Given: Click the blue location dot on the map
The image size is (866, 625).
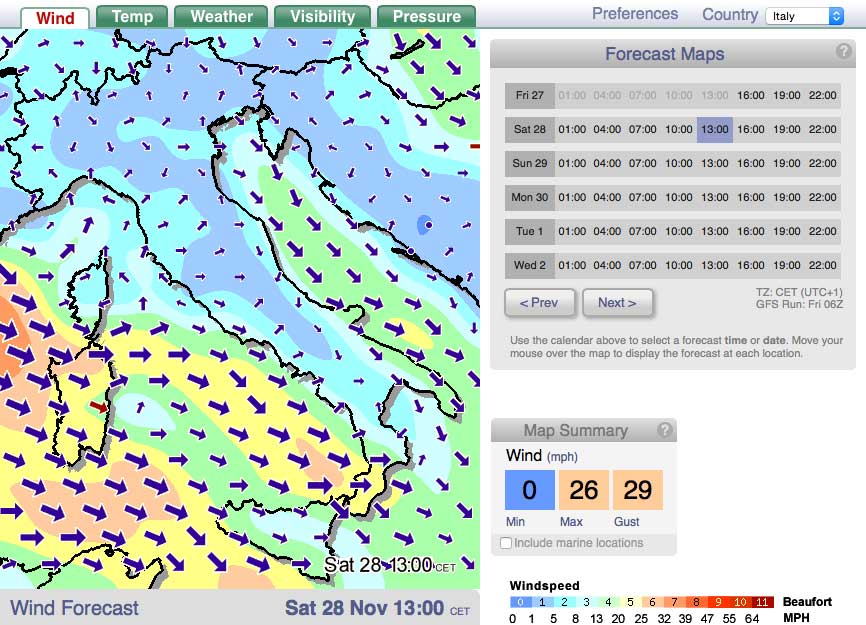Looking at the screenshot, I should pos(428,226).
